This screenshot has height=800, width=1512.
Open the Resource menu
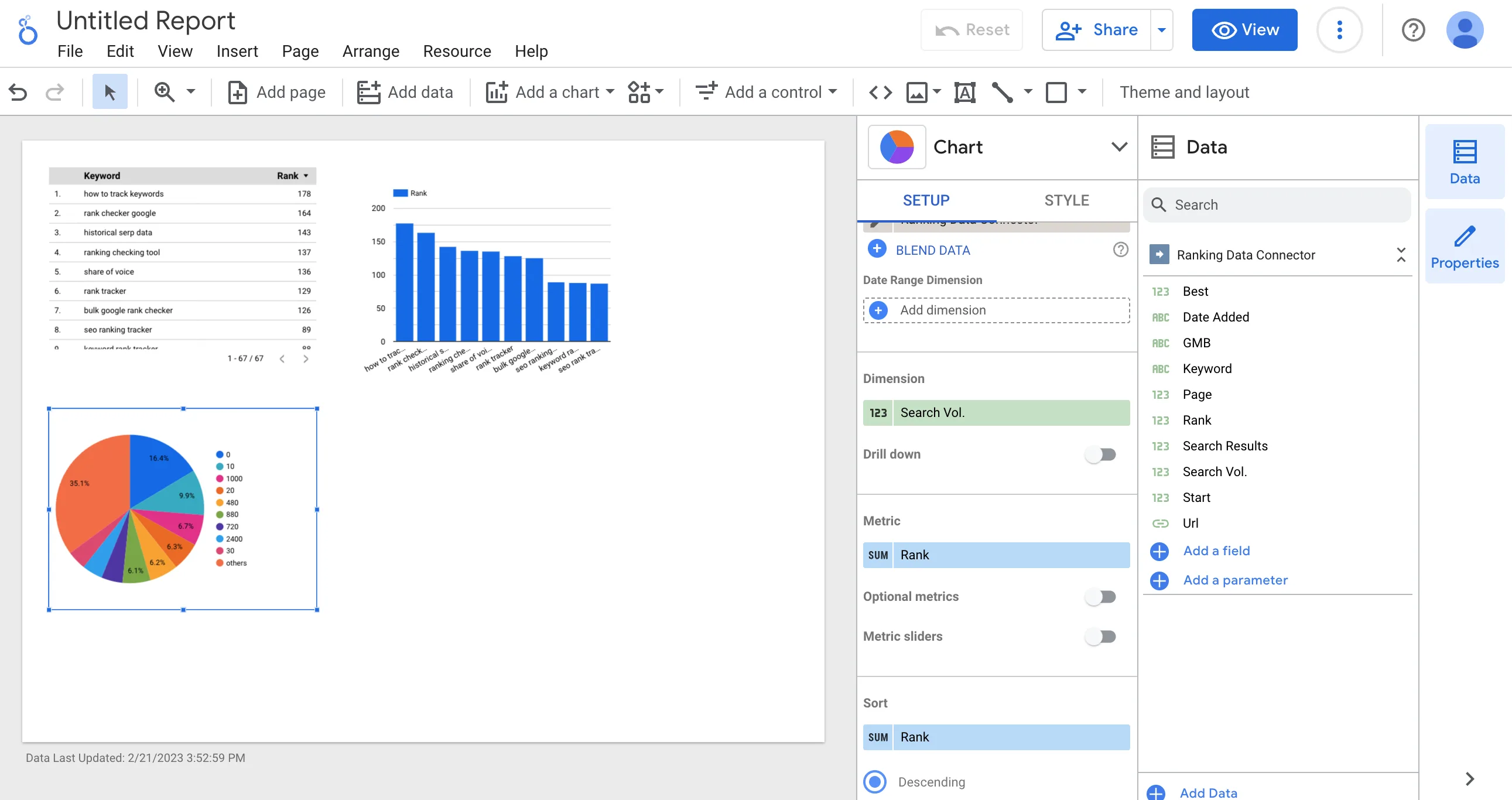pos(457,51)
